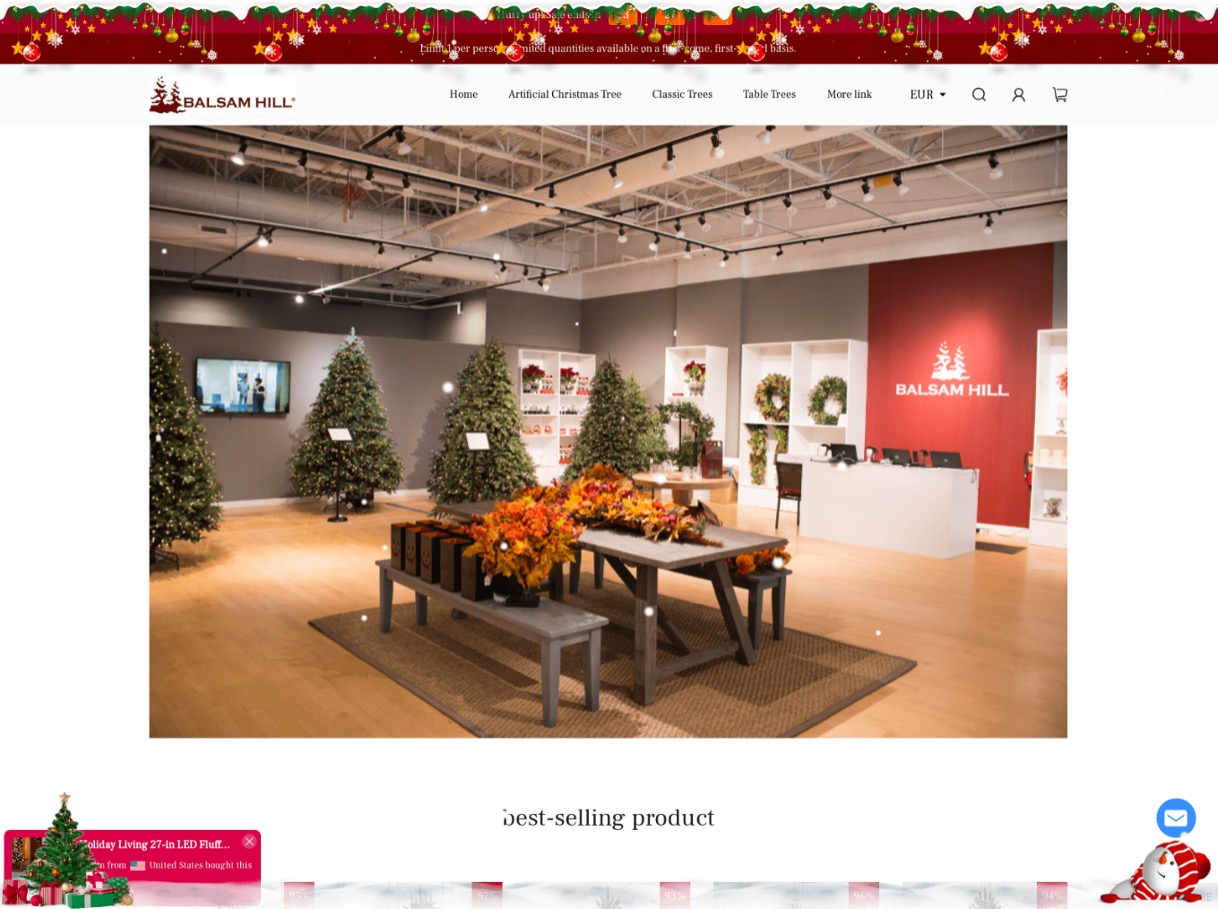Go to the Home menu item
This screenshot has width=1218, height=909.
point(463,94)
